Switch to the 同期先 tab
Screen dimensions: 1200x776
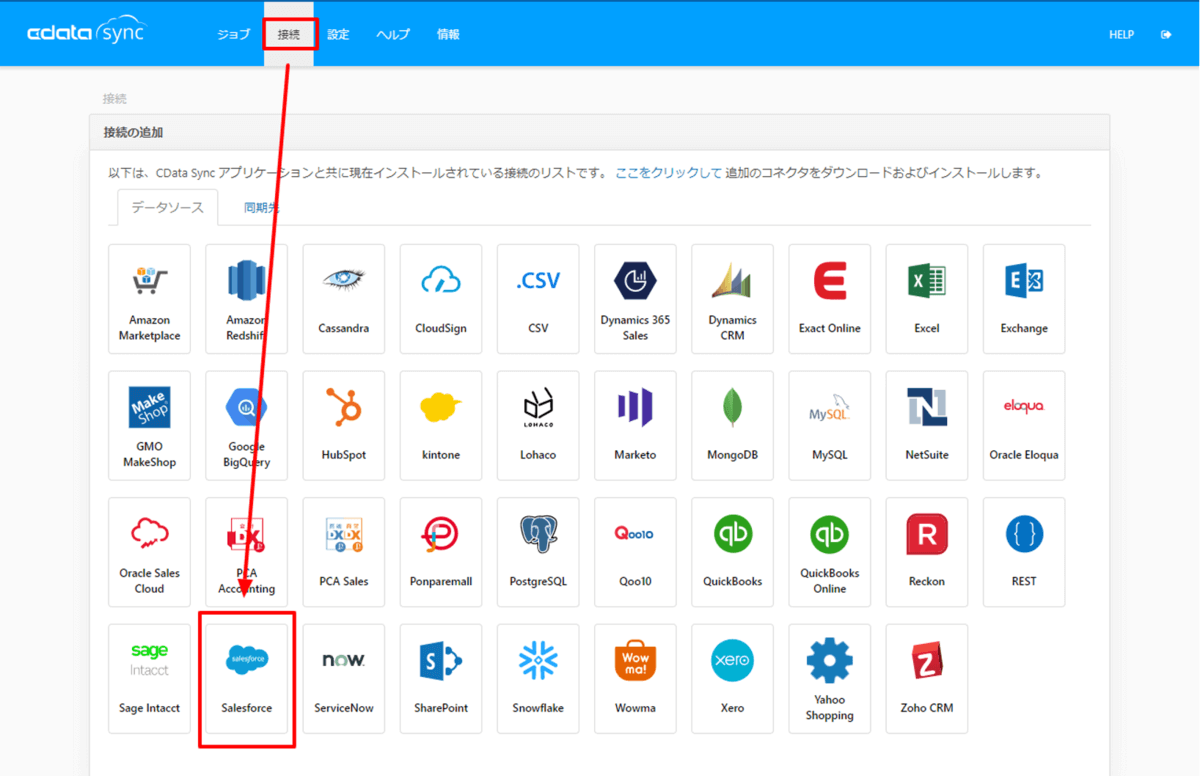(x=262, y=208)
